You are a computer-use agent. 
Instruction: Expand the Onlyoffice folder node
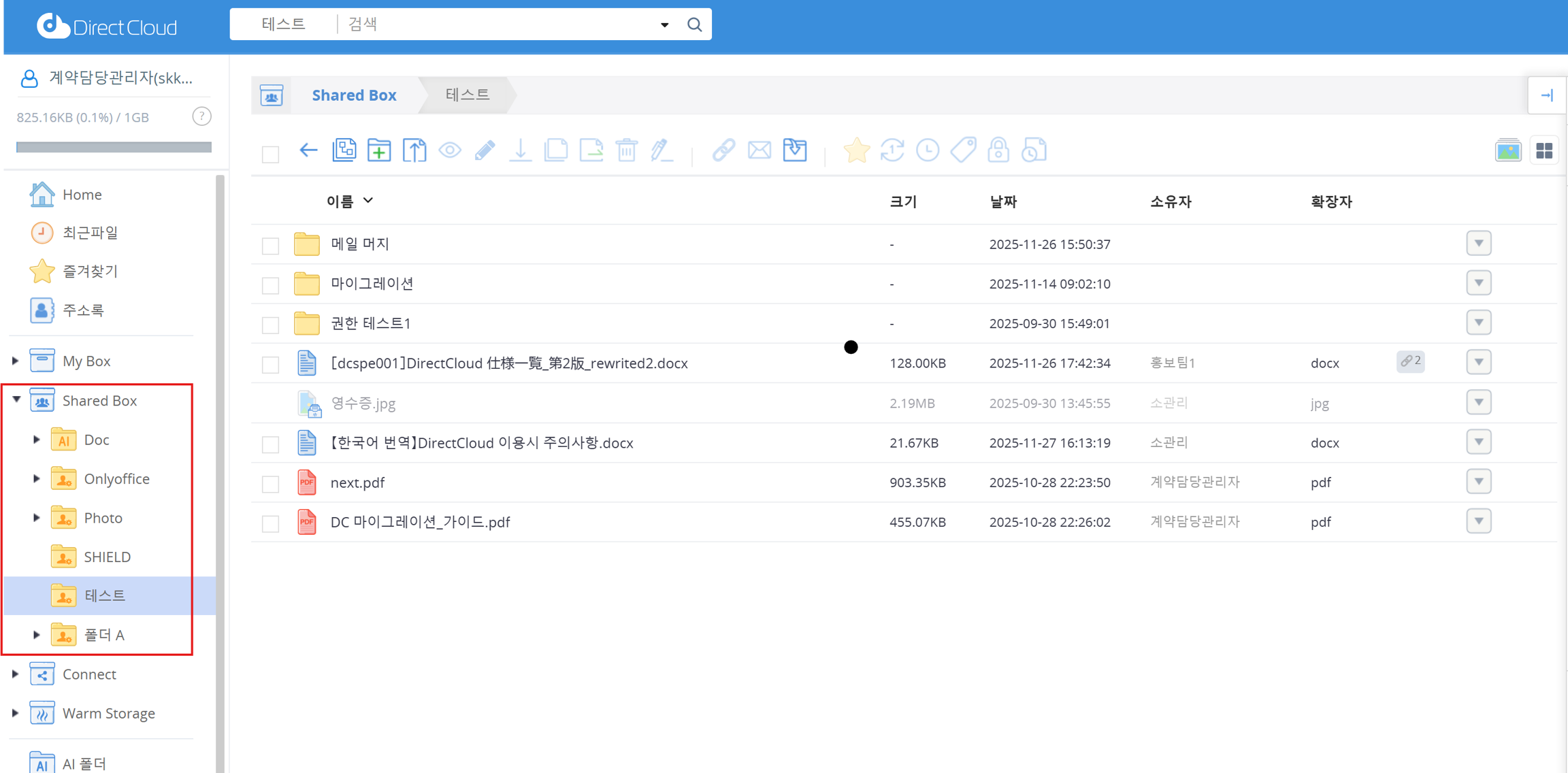point(37,478)
